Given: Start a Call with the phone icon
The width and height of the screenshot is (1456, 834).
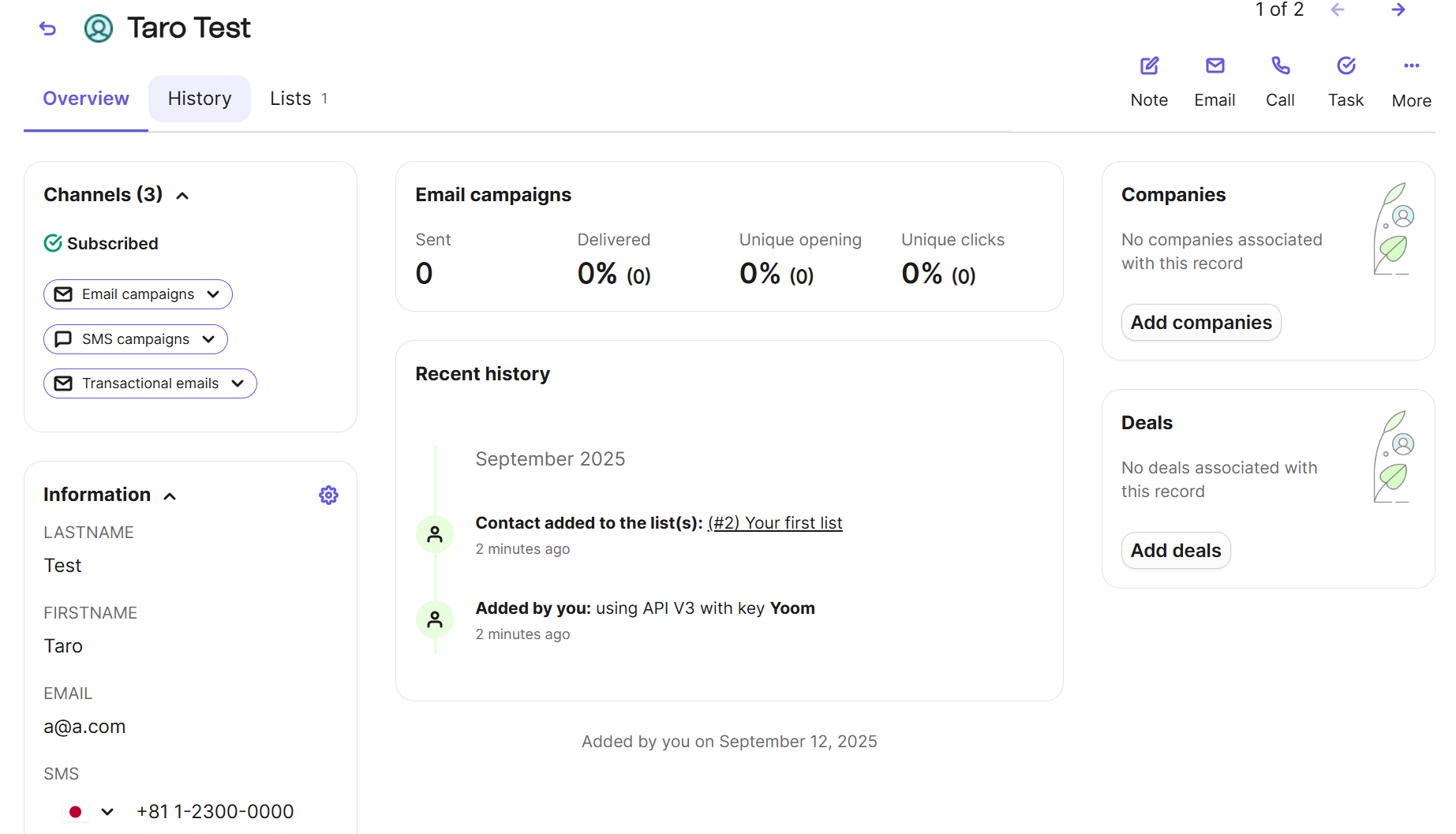Looking at the screenshot, I should pos(1280,66).
